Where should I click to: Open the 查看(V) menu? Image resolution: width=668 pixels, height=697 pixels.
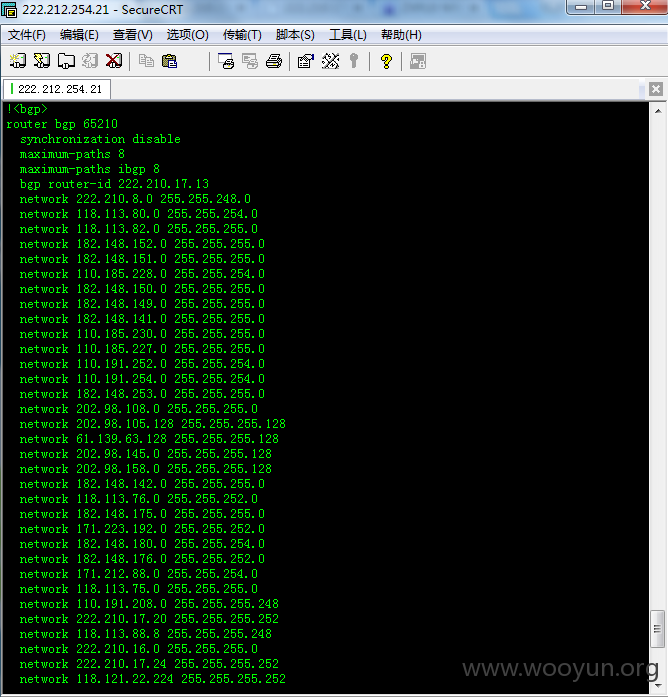click(132, 35)
